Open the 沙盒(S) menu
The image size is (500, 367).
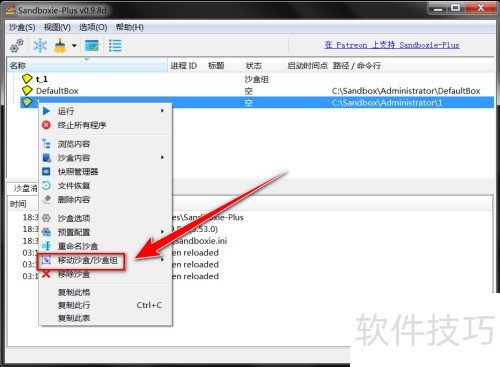[x=22, y=27]
